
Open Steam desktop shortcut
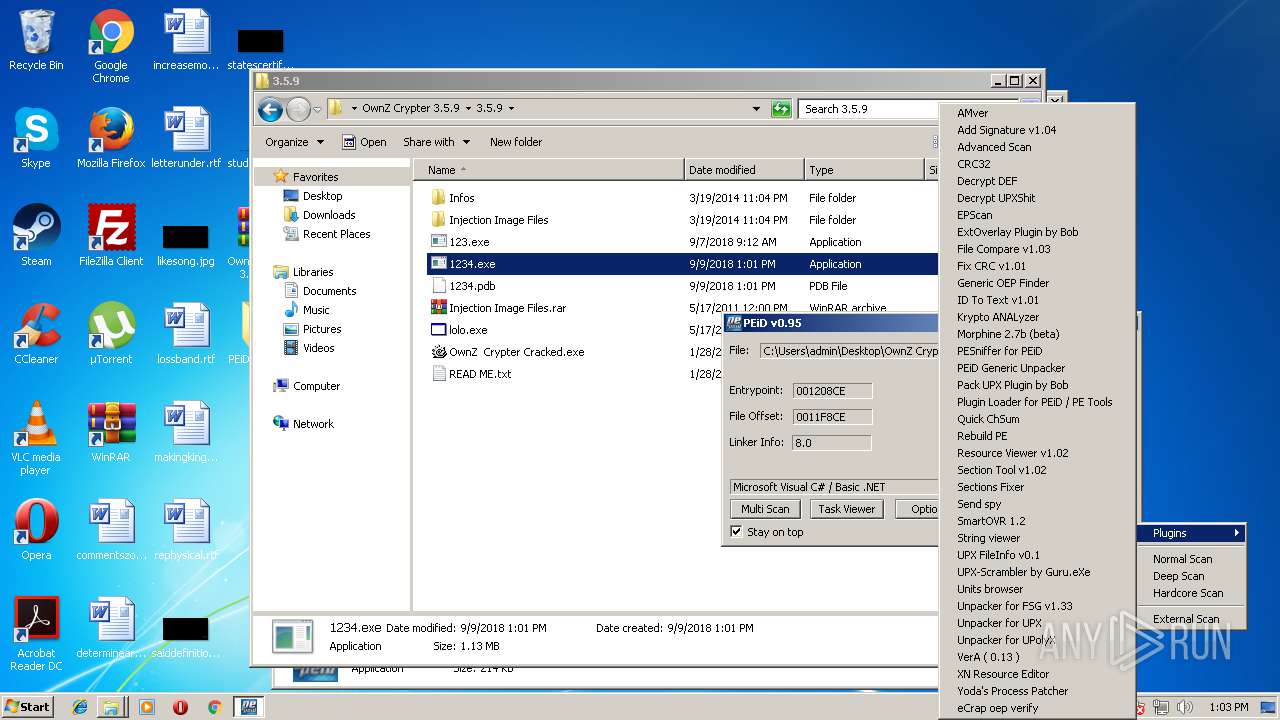tap(36, 235)
